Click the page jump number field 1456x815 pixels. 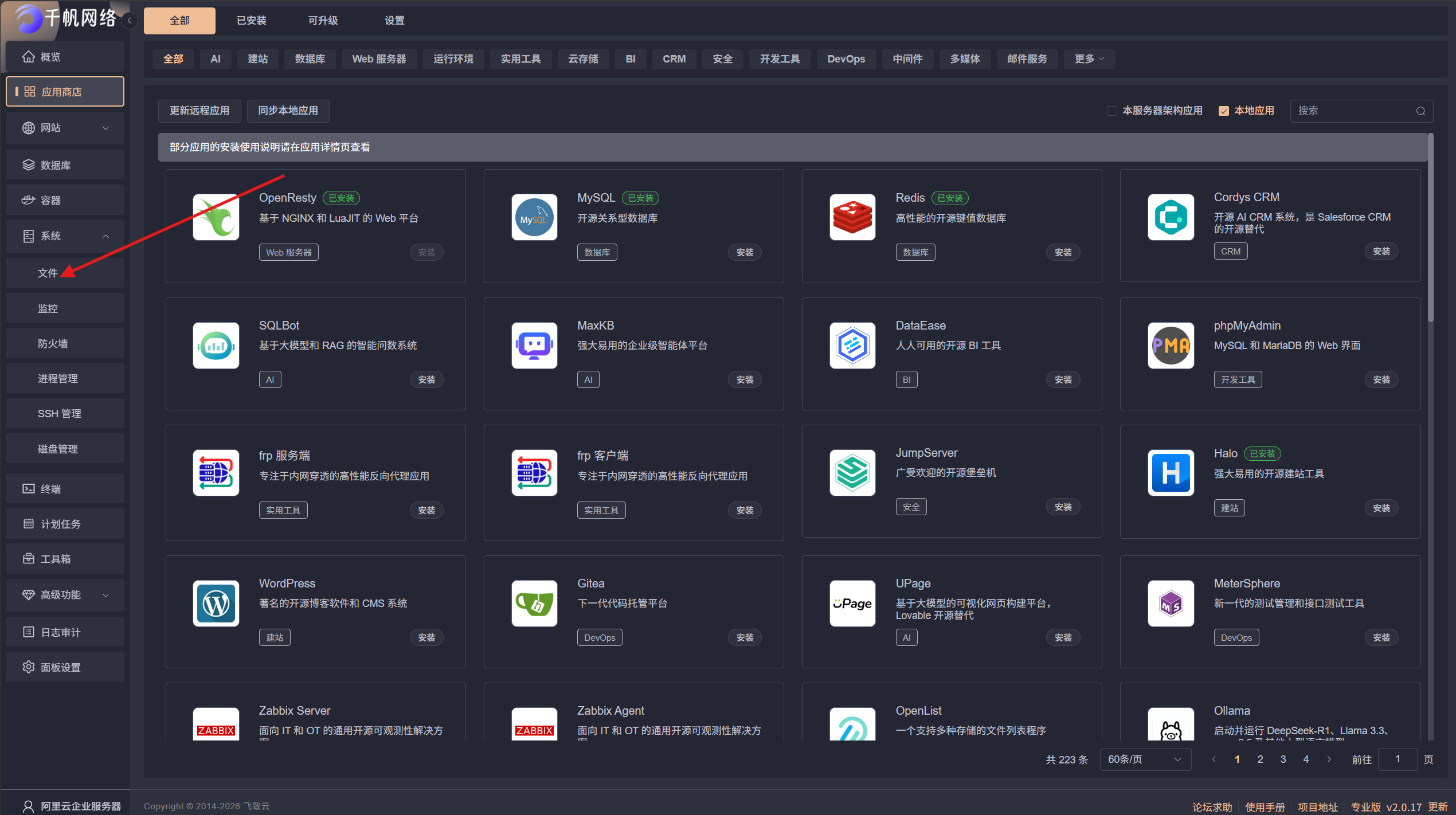[1397, 759]
